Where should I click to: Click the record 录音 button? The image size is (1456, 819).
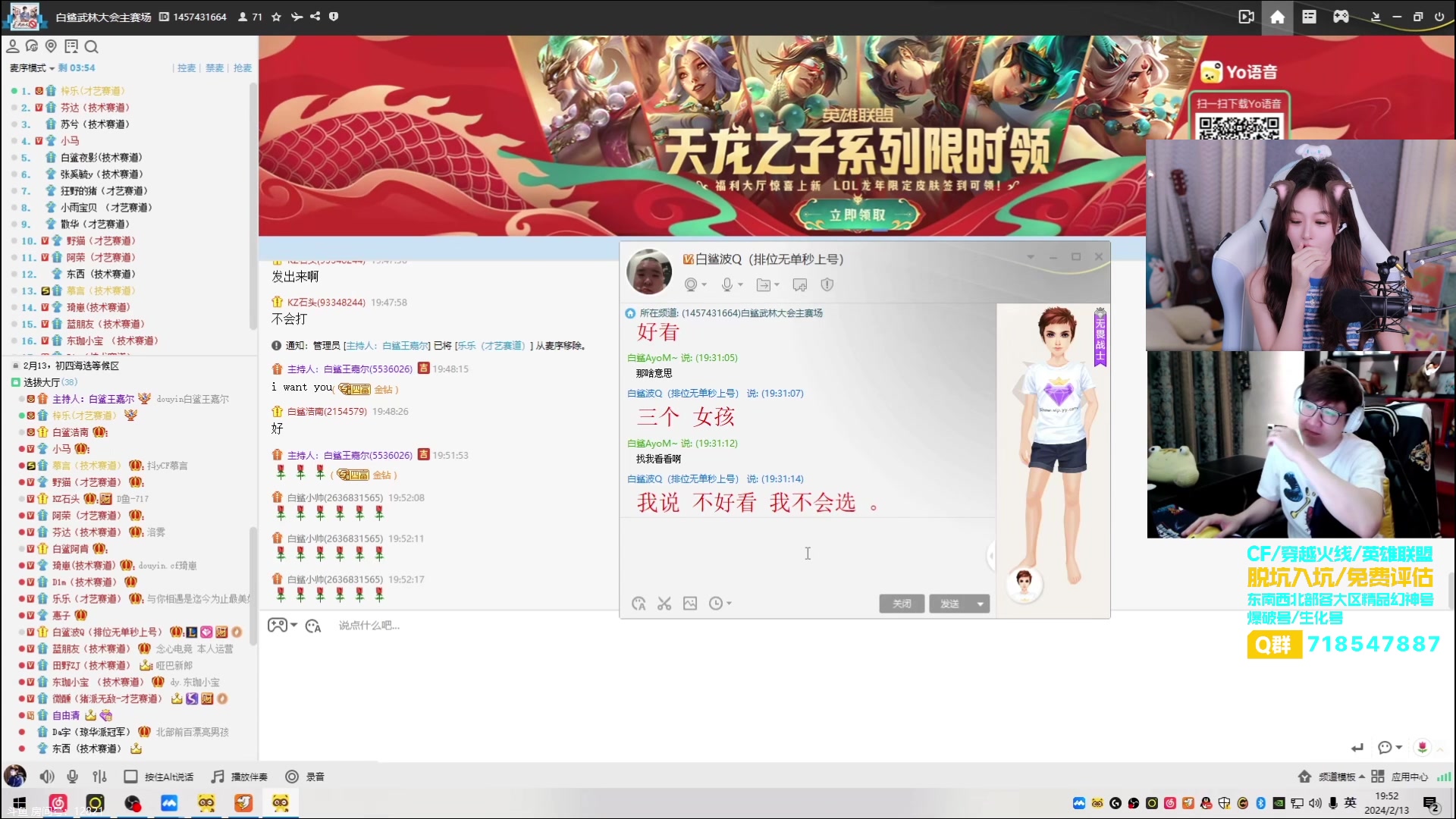click(305, 777)
